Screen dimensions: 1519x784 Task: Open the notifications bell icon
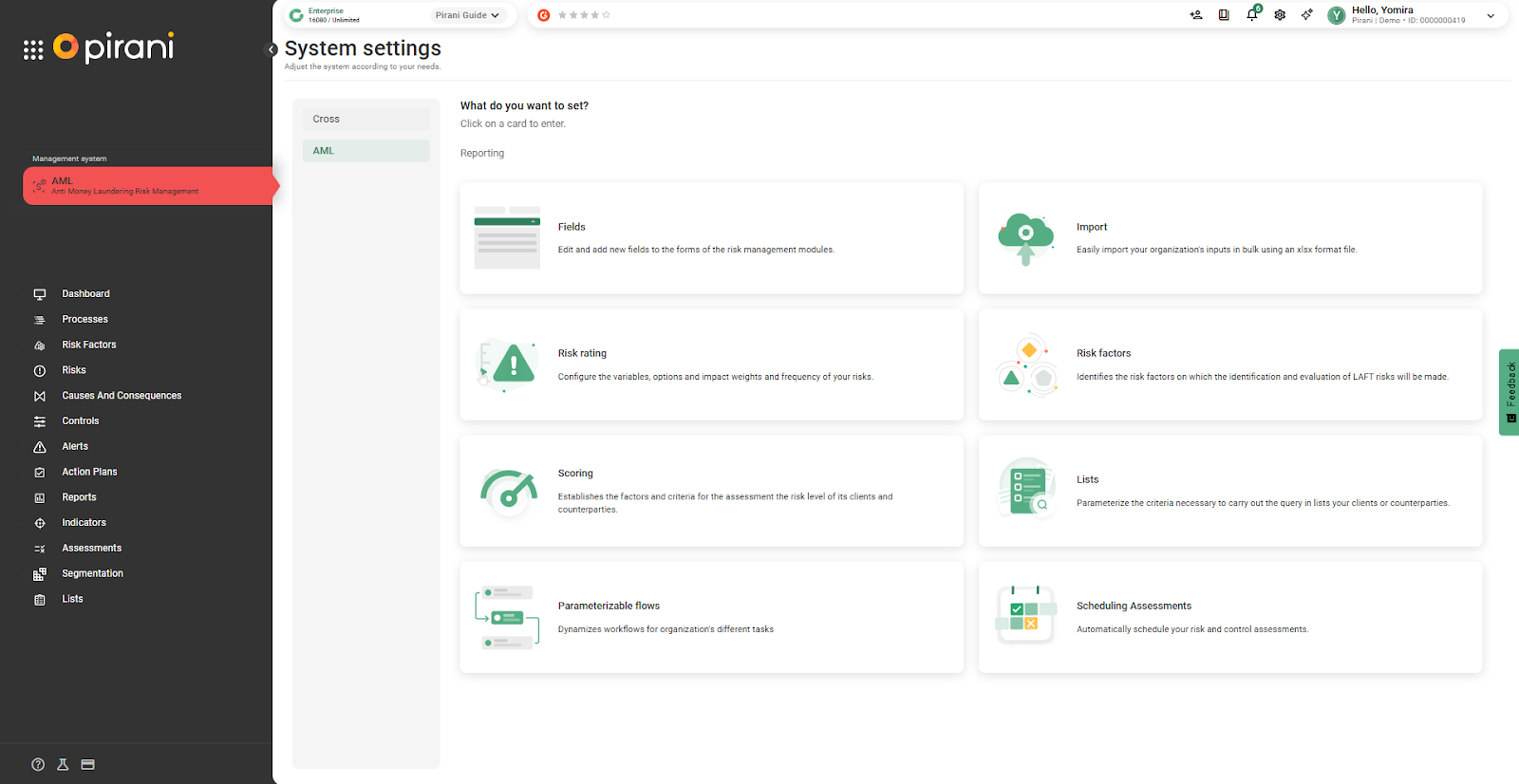[x=1251, y=15]
